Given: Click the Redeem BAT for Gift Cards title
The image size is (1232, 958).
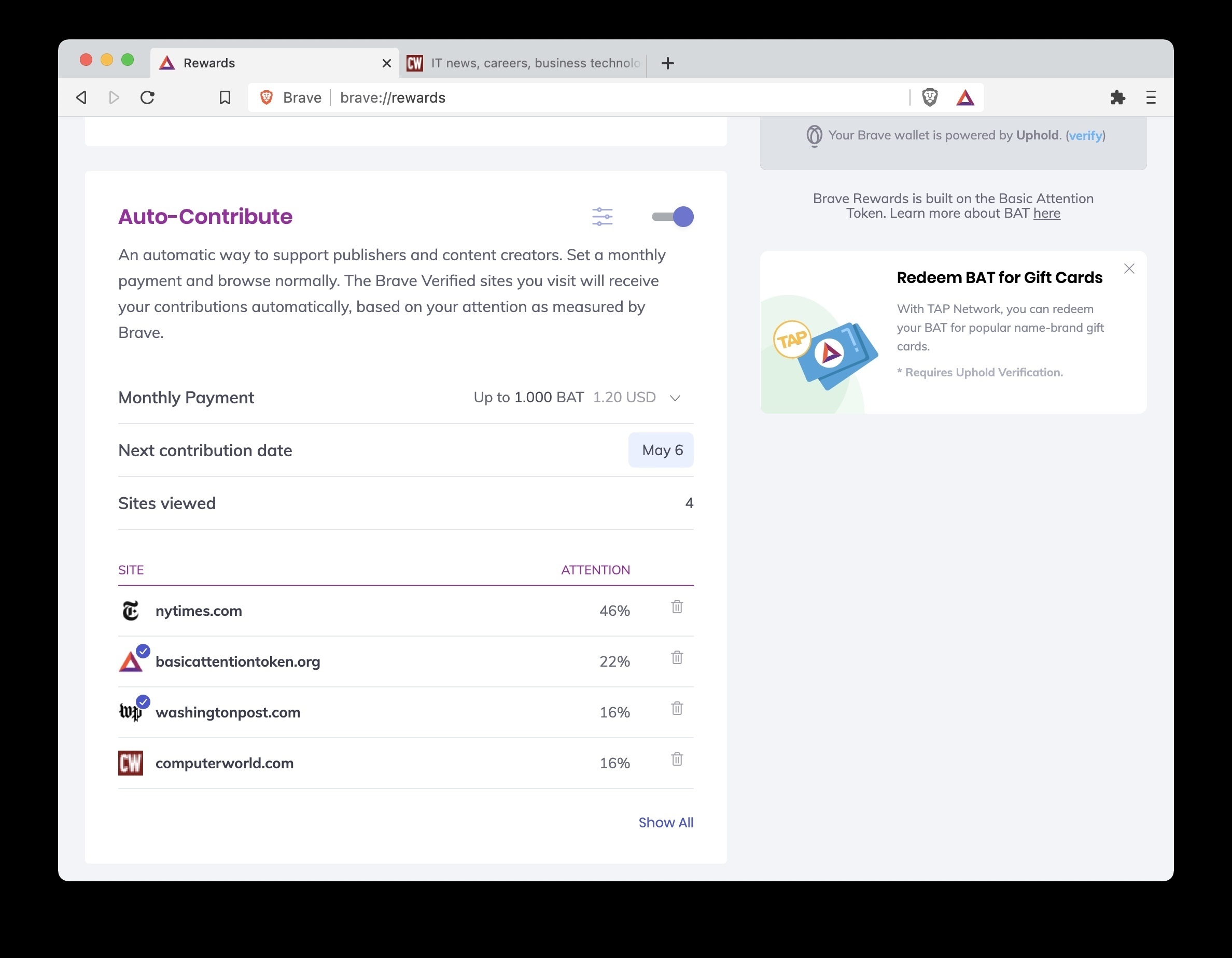Looking at the screenshot, I should (1000, 277).
